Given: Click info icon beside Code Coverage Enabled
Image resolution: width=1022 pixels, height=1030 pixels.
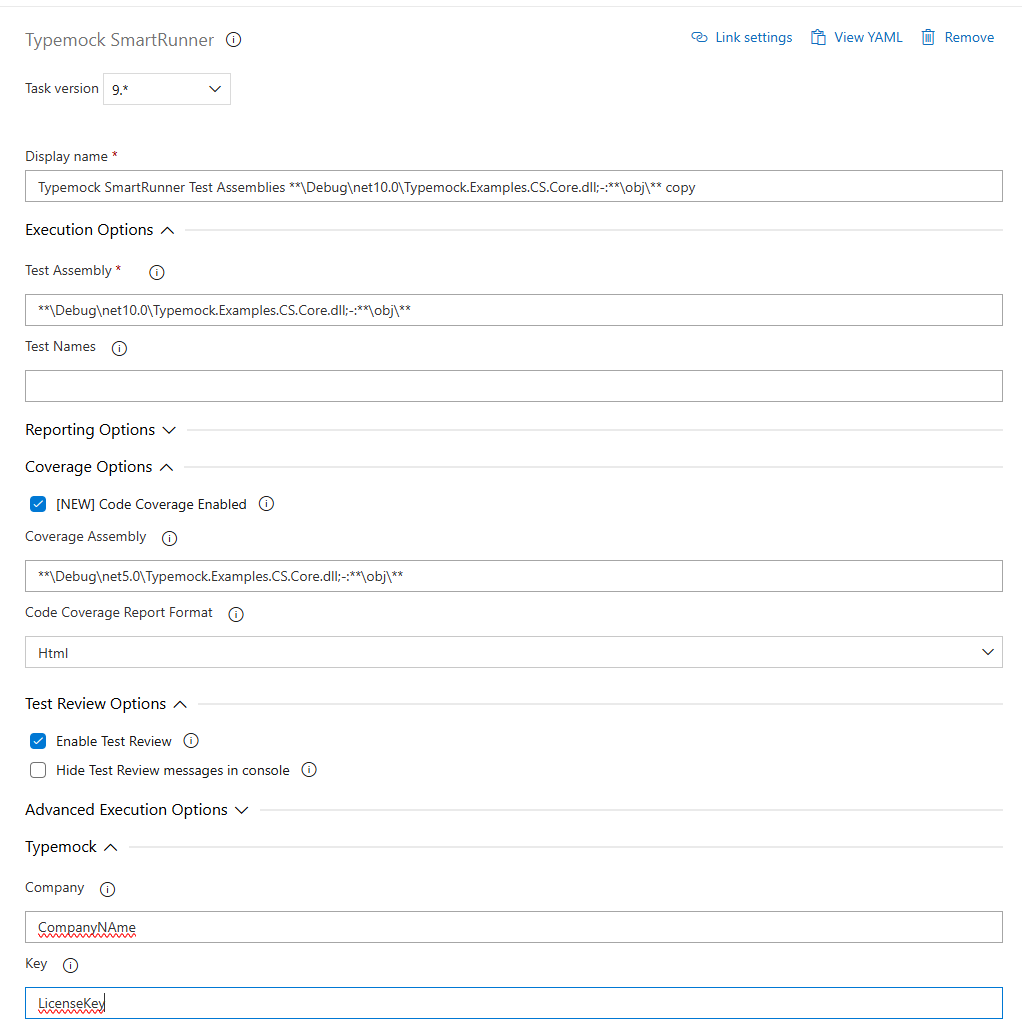Looking at the screenshot, I should tap(266, 504).
